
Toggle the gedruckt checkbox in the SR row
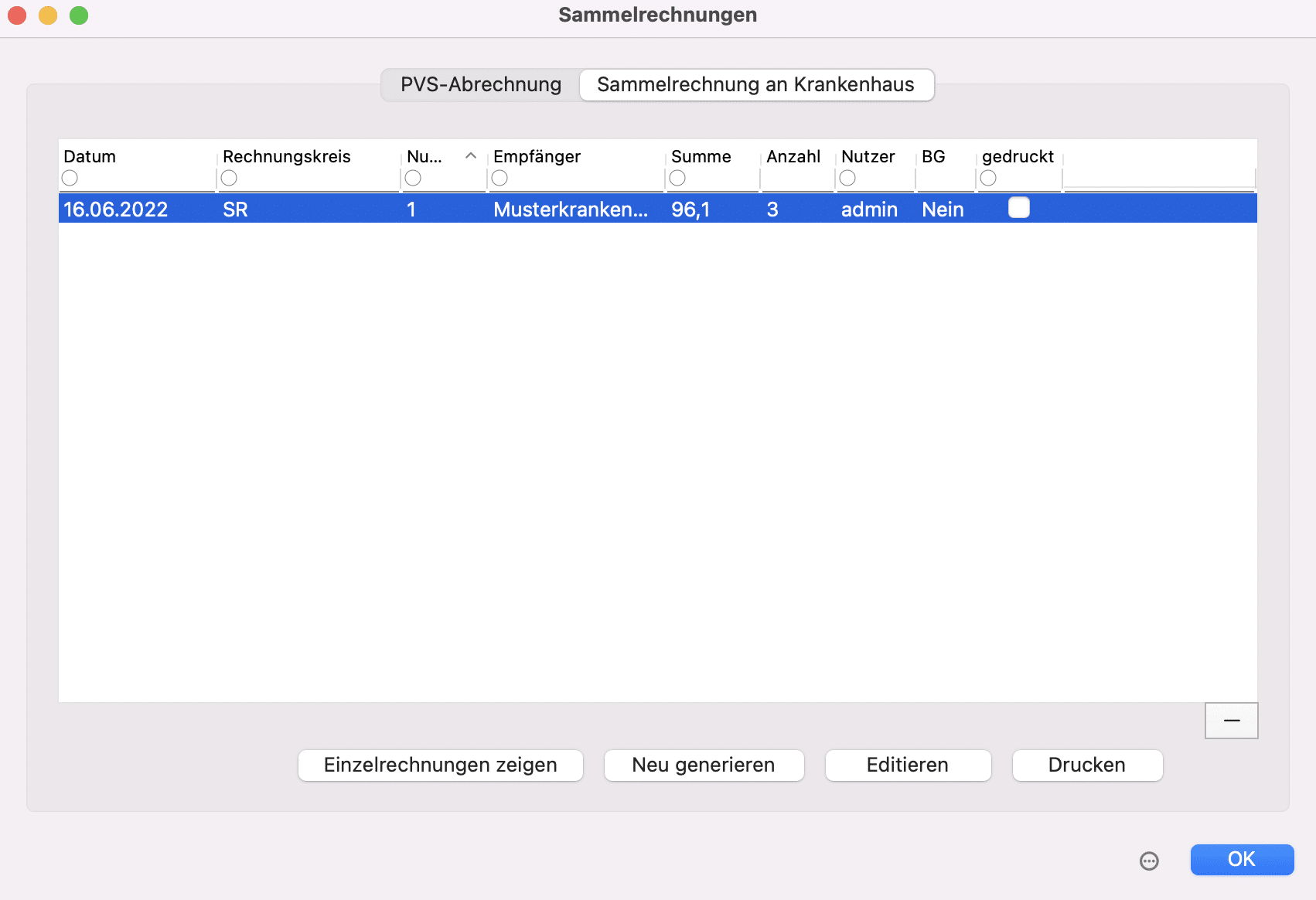1019,208
